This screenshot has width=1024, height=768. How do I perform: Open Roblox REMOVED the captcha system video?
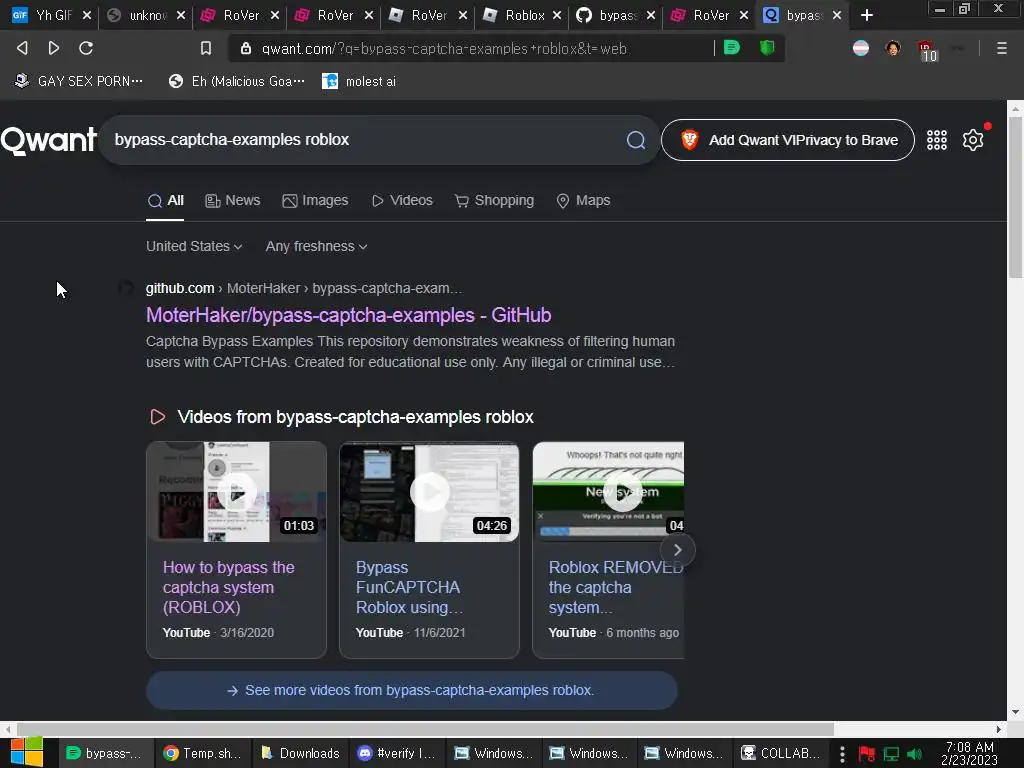(x=615, y=587)
